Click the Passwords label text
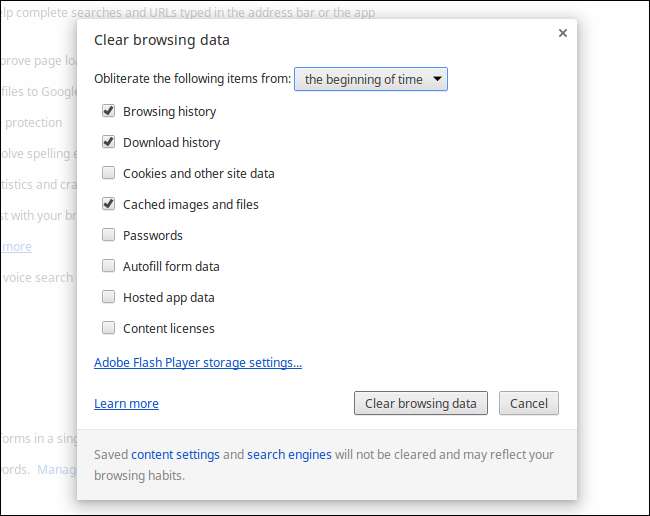 click(152, 235)
